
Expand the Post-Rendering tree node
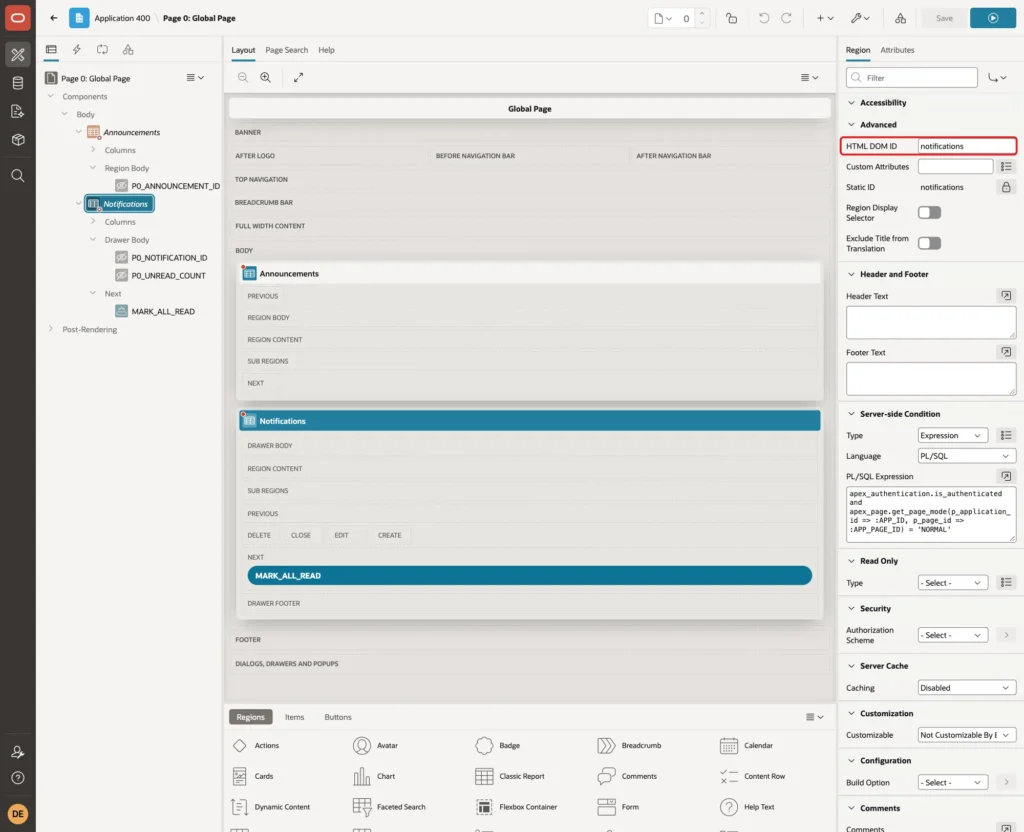pyautogui.click(x=51, y=329)
